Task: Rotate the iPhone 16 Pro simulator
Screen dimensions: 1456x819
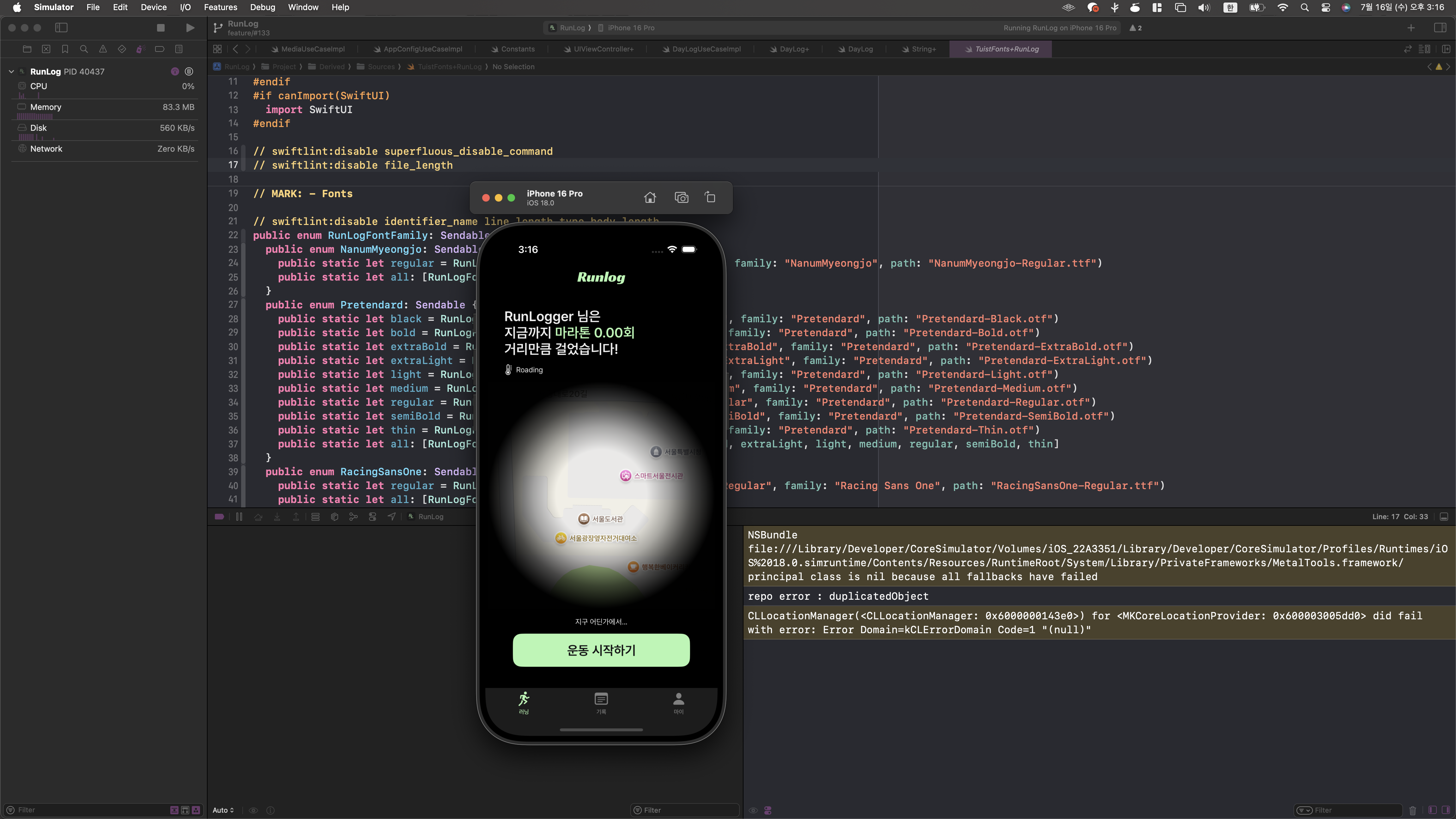Action: click(x=710, y=197)
